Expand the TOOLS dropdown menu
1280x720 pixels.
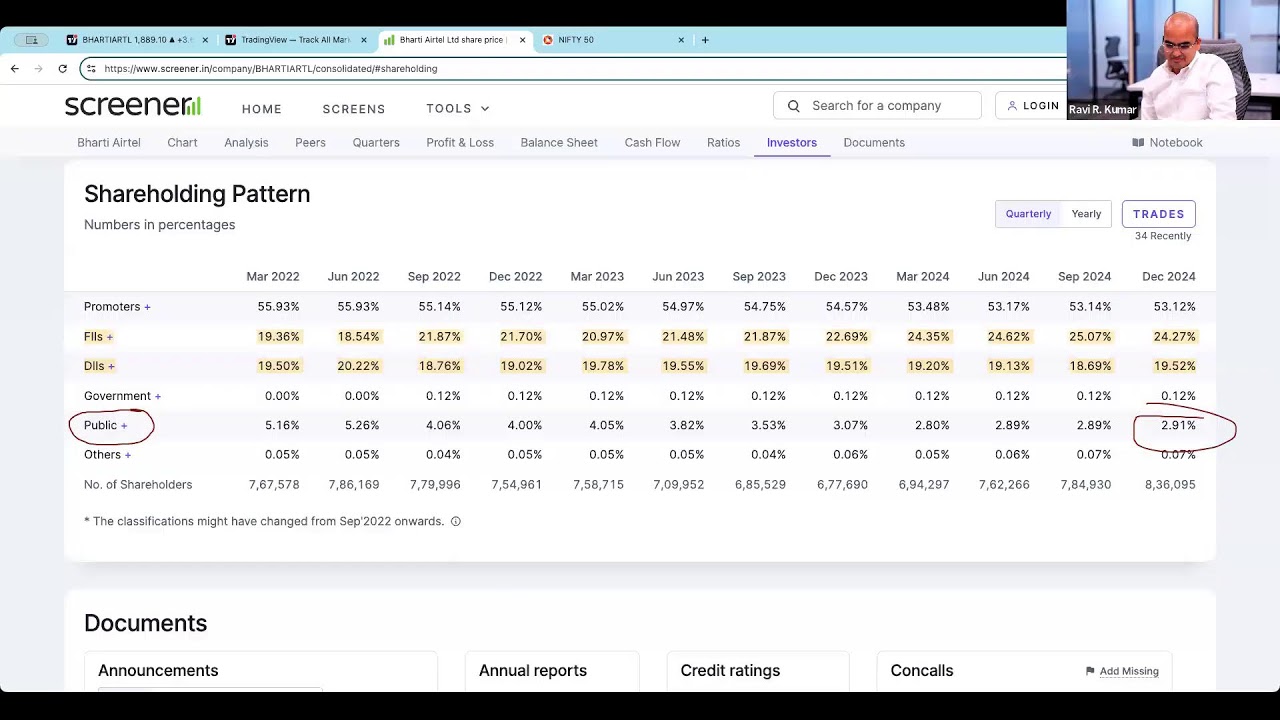point(458,108)
